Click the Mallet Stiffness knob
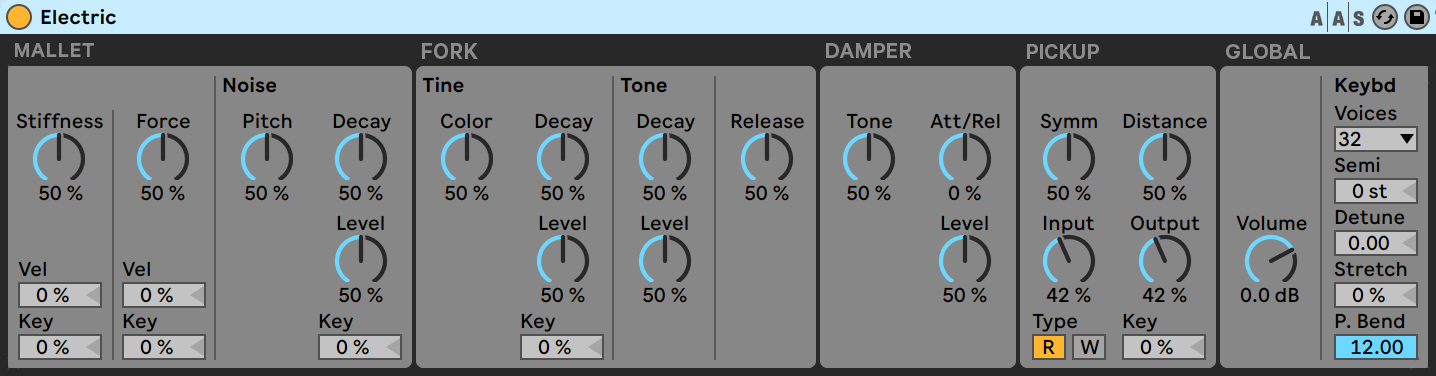Image resolution: width=1436 pixels, height=376 pixels. [59, 159]
